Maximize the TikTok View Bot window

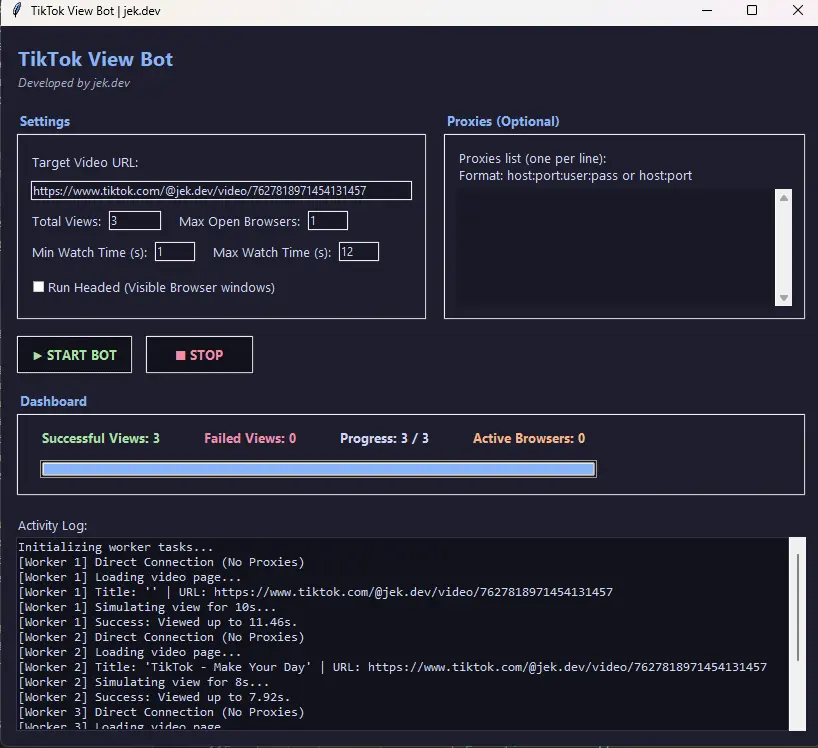(x=752, y=10)
